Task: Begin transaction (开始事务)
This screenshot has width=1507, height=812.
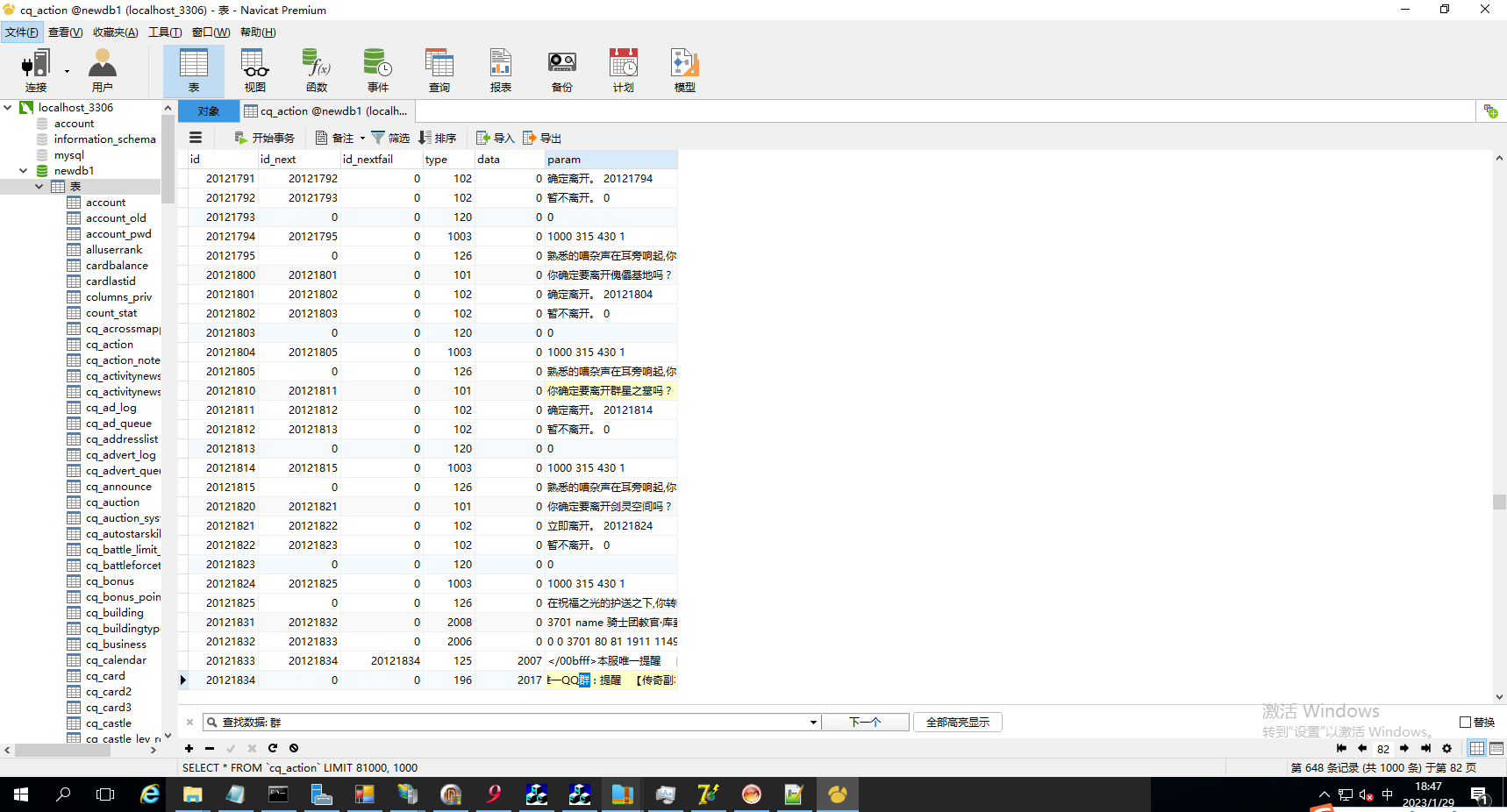Action: click(264, 138)
